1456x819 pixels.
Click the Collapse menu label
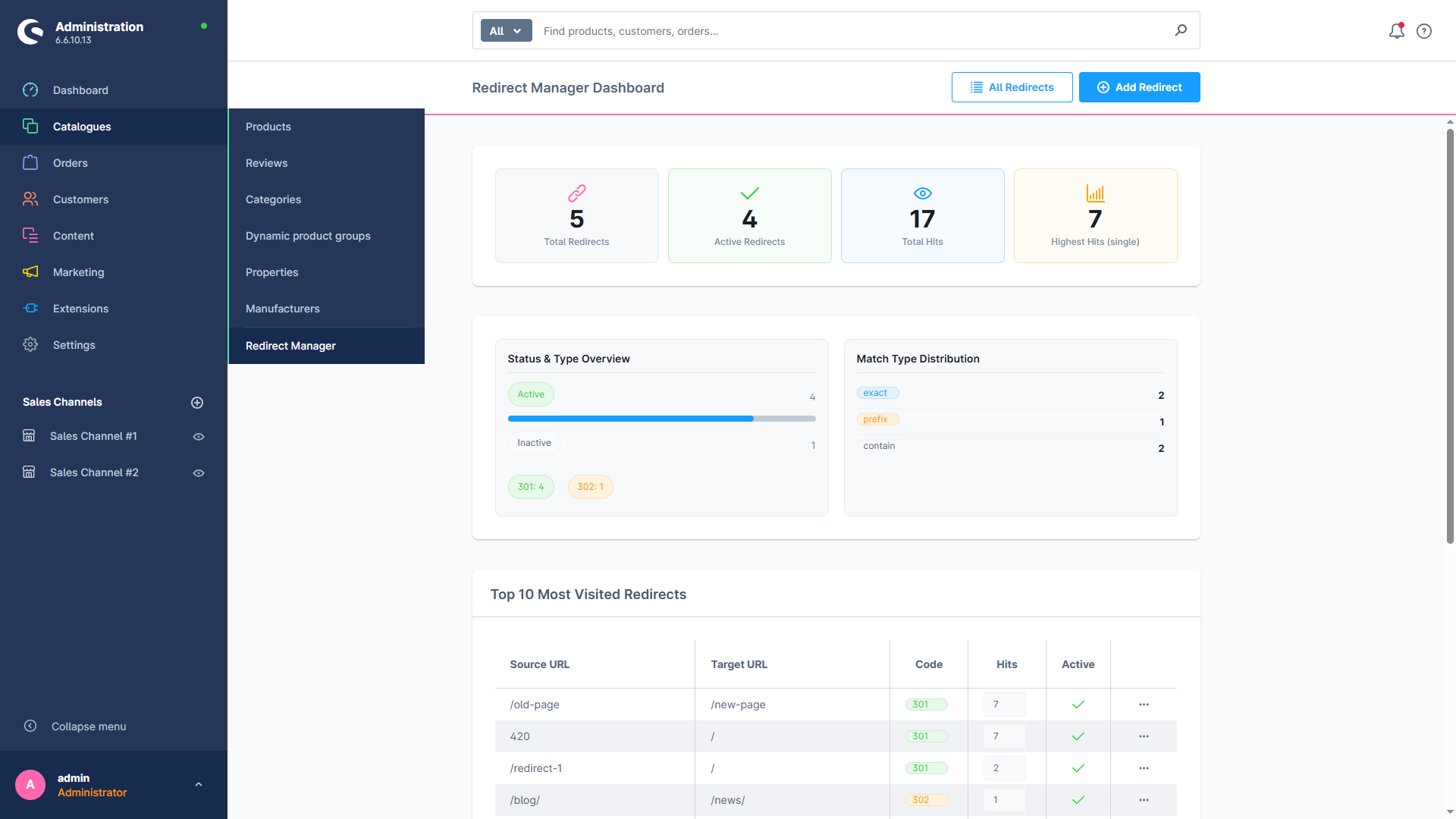89,726
